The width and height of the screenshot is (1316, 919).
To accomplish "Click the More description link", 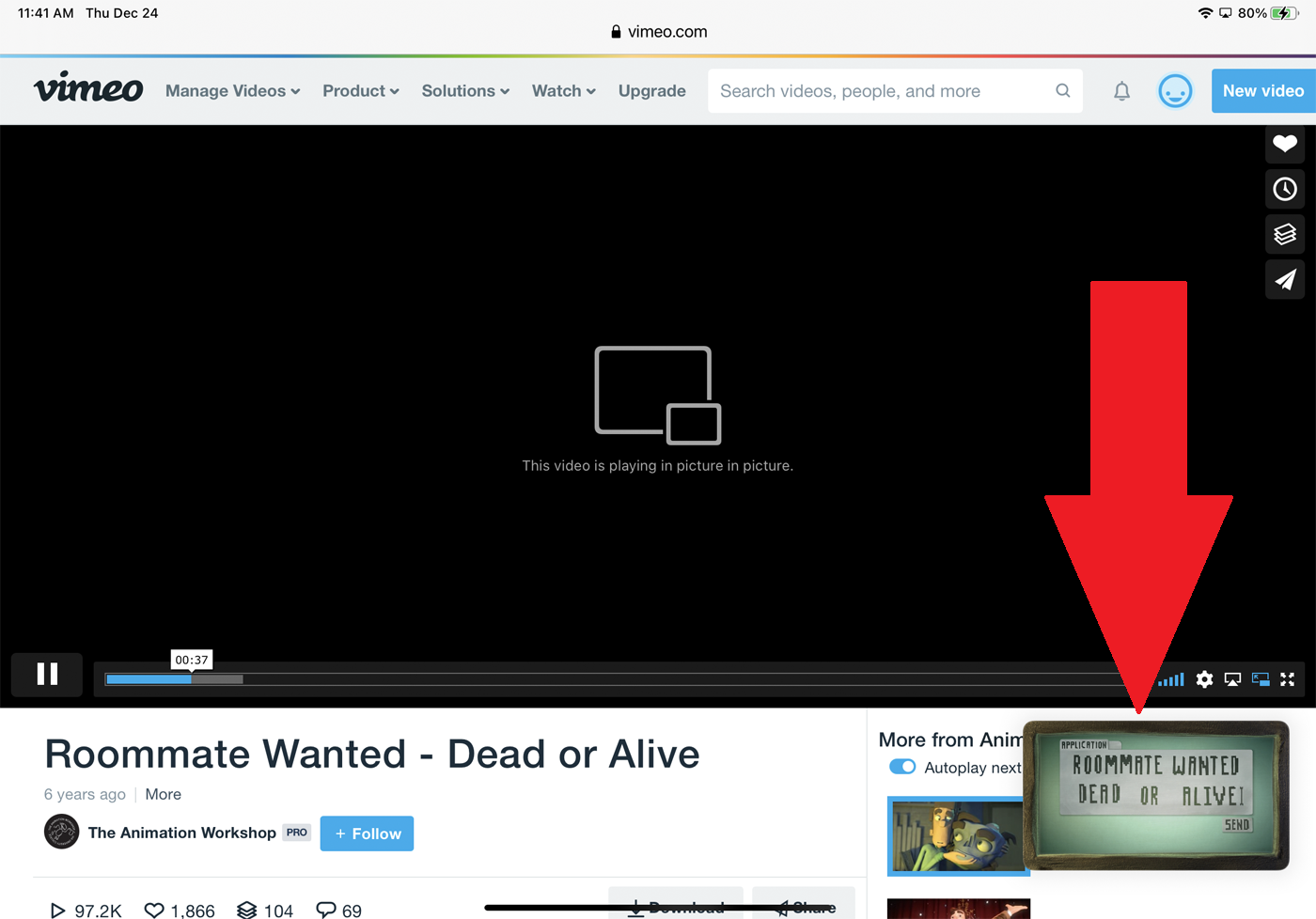I will pyautogui.click(x=164, y=794).
